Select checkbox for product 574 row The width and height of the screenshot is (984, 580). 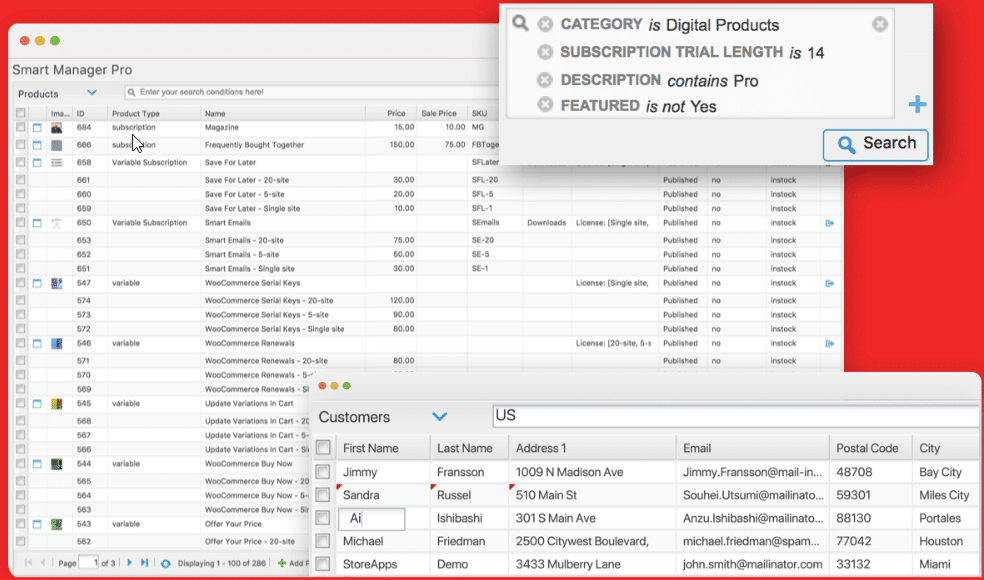(x=21, y=300)
